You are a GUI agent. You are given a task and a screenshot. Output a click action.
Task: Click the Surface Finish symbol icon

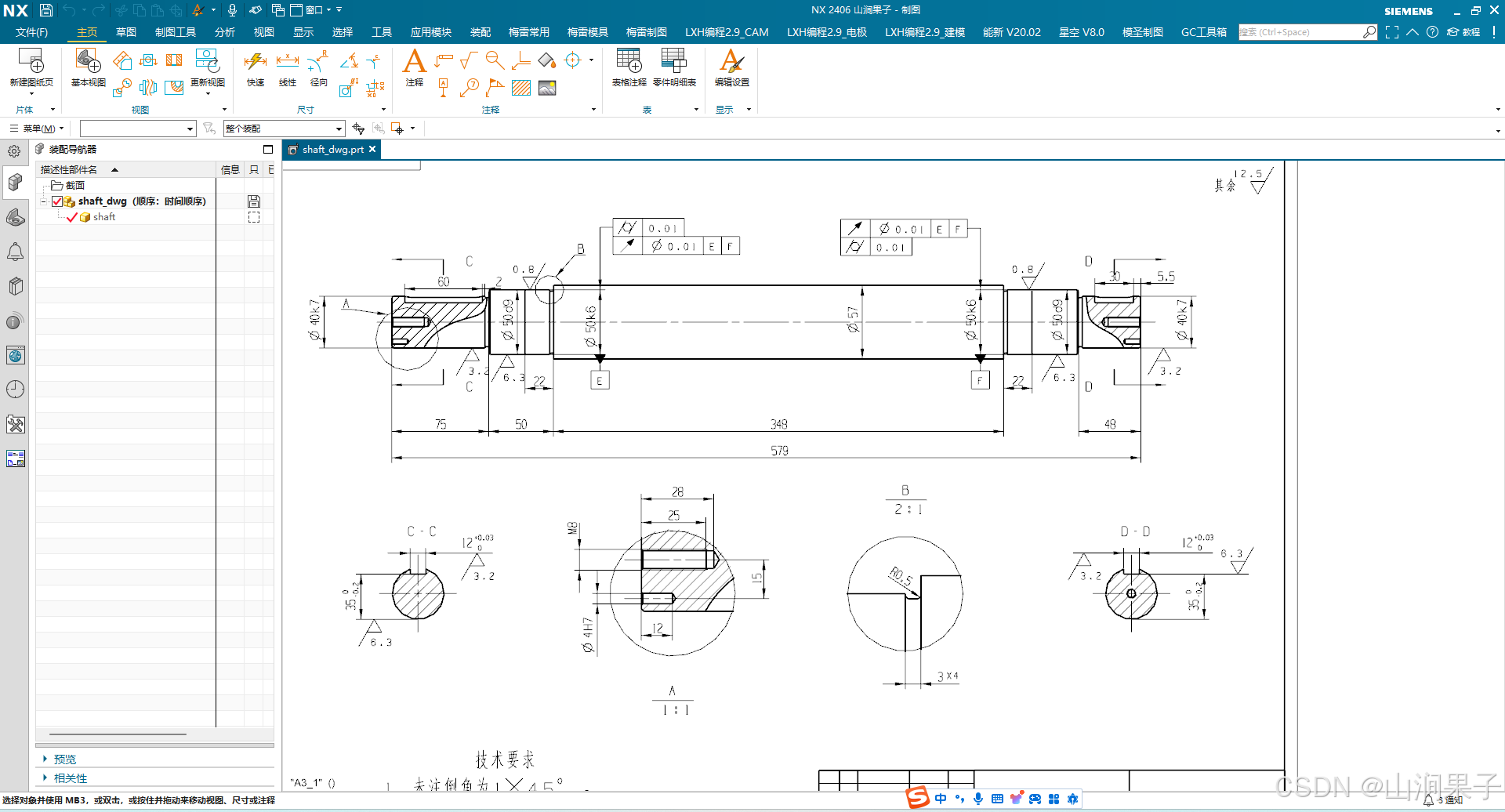pos(469,60)
